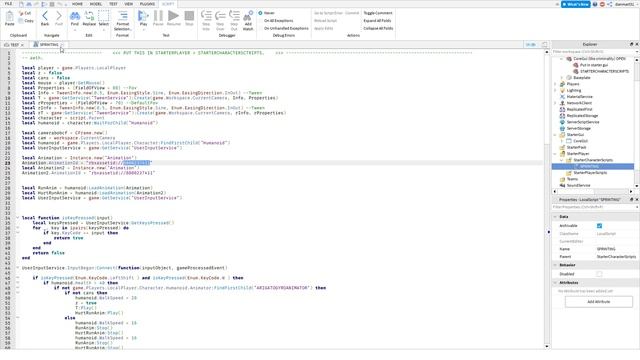Toggle the Archivable property checkbox
The width and height of the screenshot is (640, 360).
pyautogui.click(x=599, y=226)
